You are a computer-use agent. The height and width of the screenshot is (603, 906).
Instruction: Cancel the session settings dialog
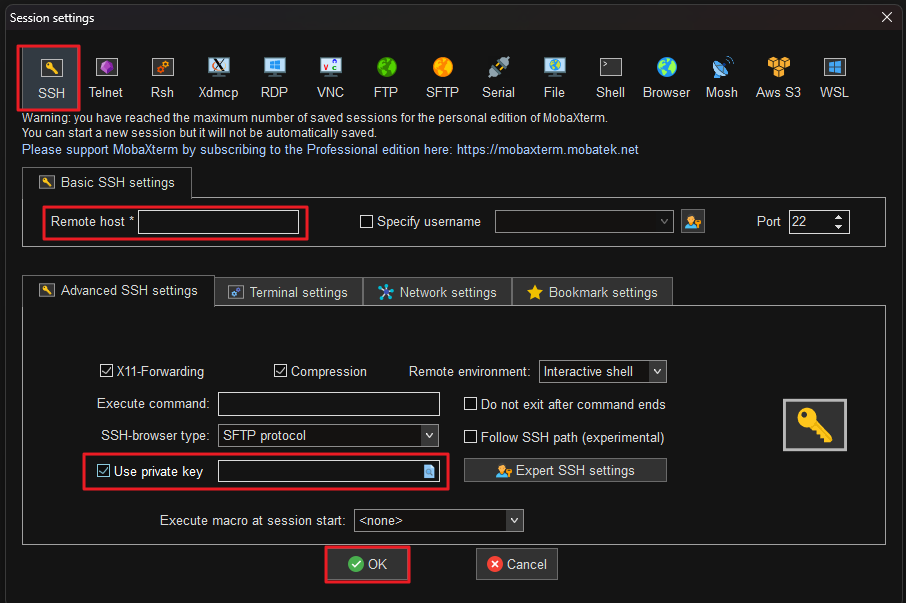click(x=517, y=564)
